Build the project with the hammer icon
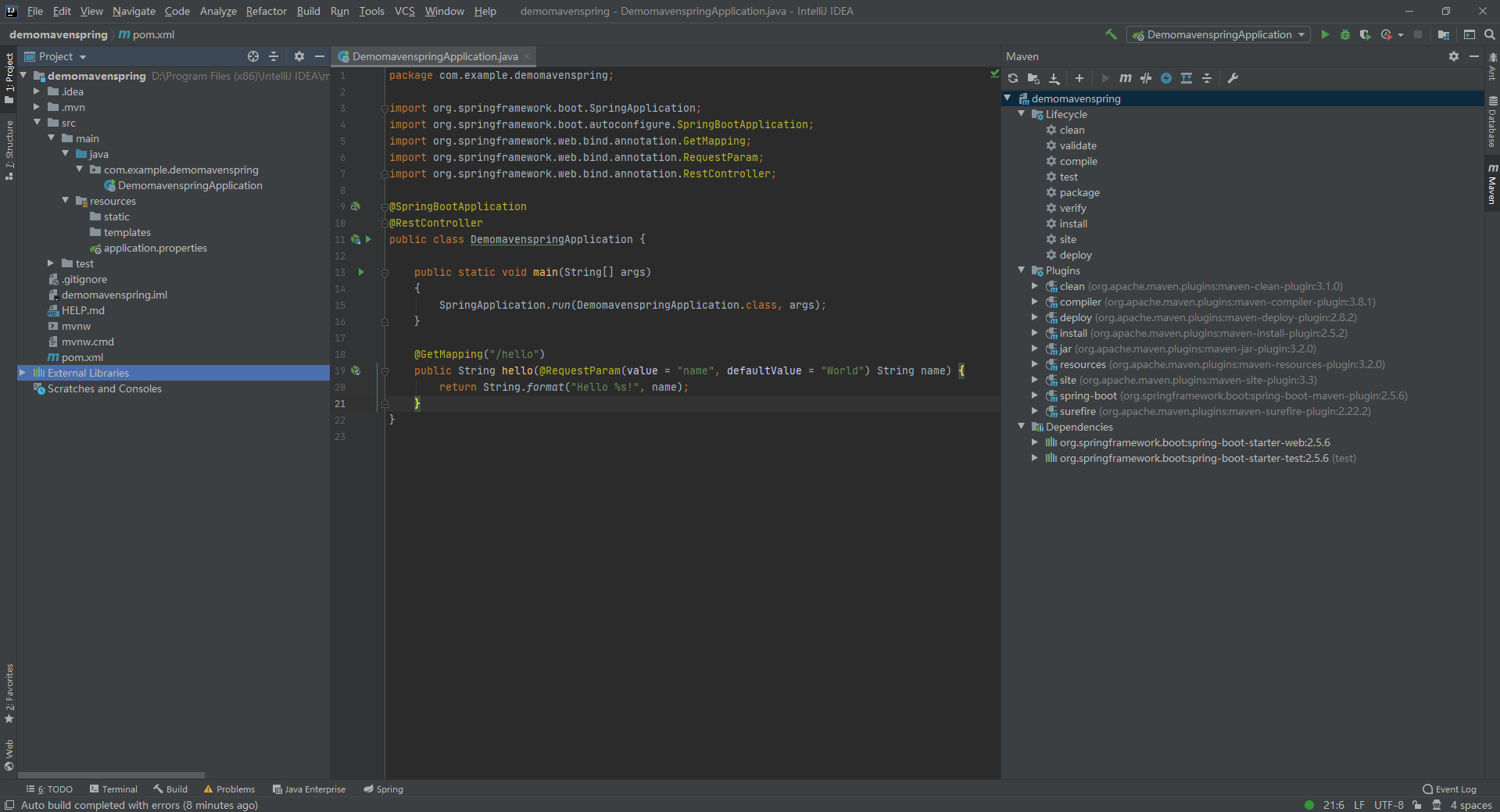Screen dimensions: 1500x812 [x=1111, y=34]
